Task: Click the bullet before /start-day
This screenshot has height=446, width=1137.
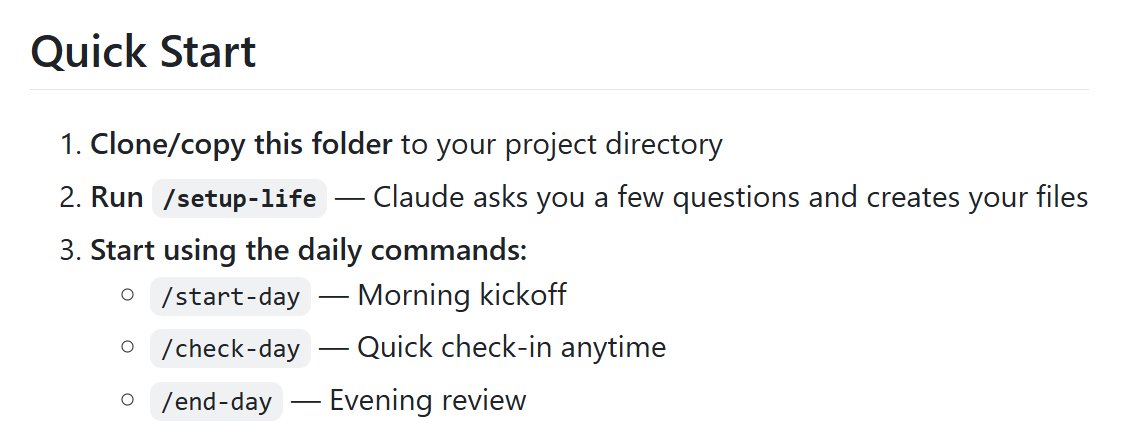Action: coord(127,295)
